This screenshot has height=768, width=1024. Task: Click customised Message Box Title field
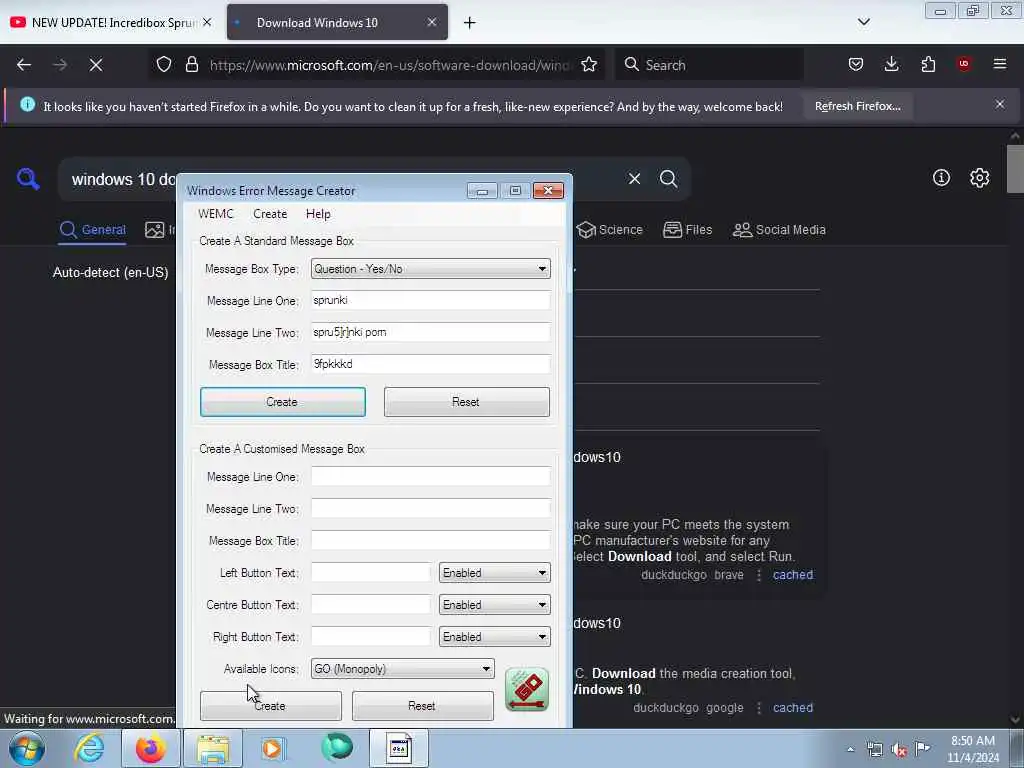point(430,540)
